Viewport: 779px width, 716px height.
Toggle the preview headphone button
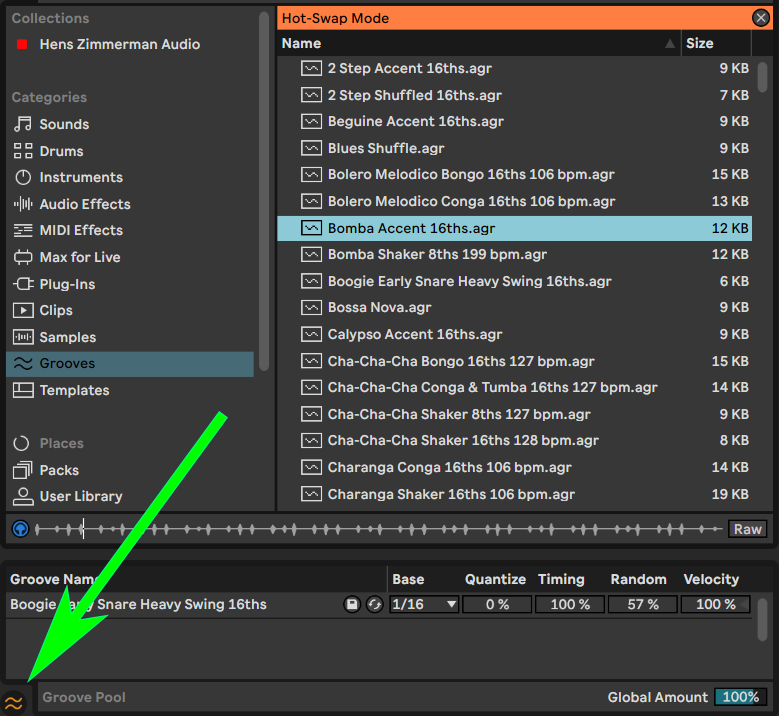pos(20,529)
